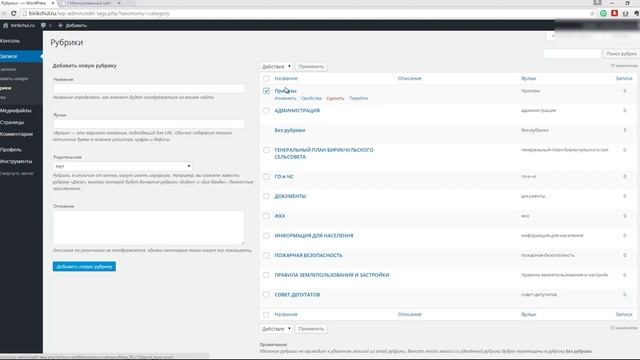Open top Действия bulk actions dropdown

pos(276,67)
